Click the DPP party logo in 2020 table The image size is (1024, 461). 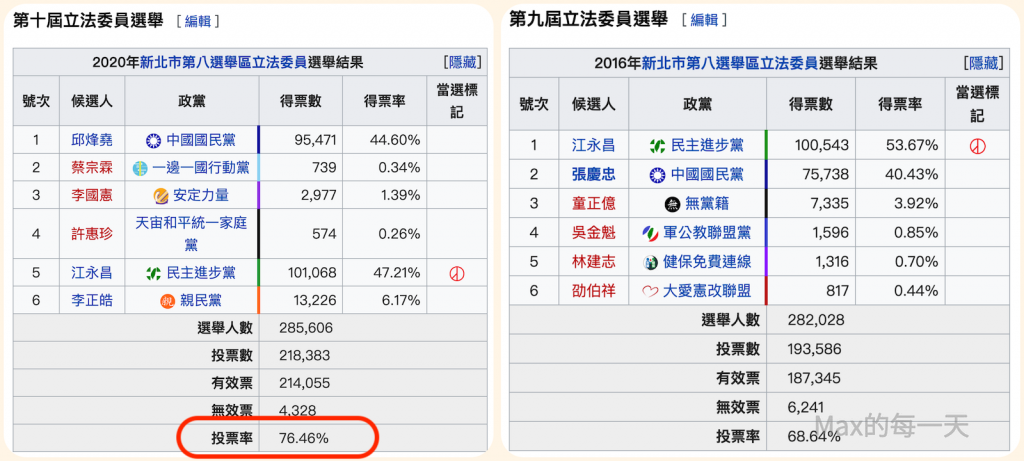[x=154, y=272]
